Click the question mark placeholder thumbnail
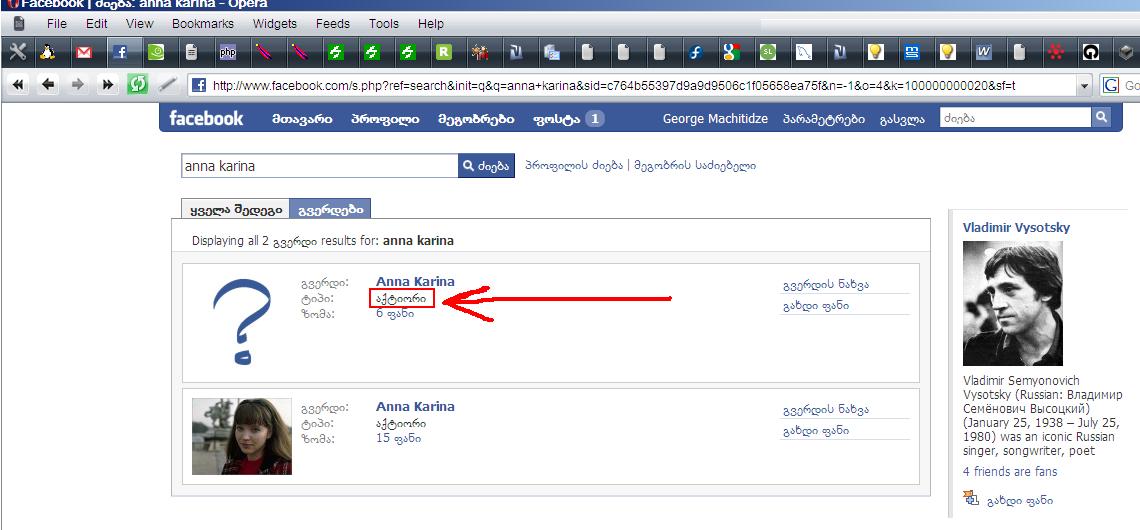1140x530 pixels. coord(242,321)
